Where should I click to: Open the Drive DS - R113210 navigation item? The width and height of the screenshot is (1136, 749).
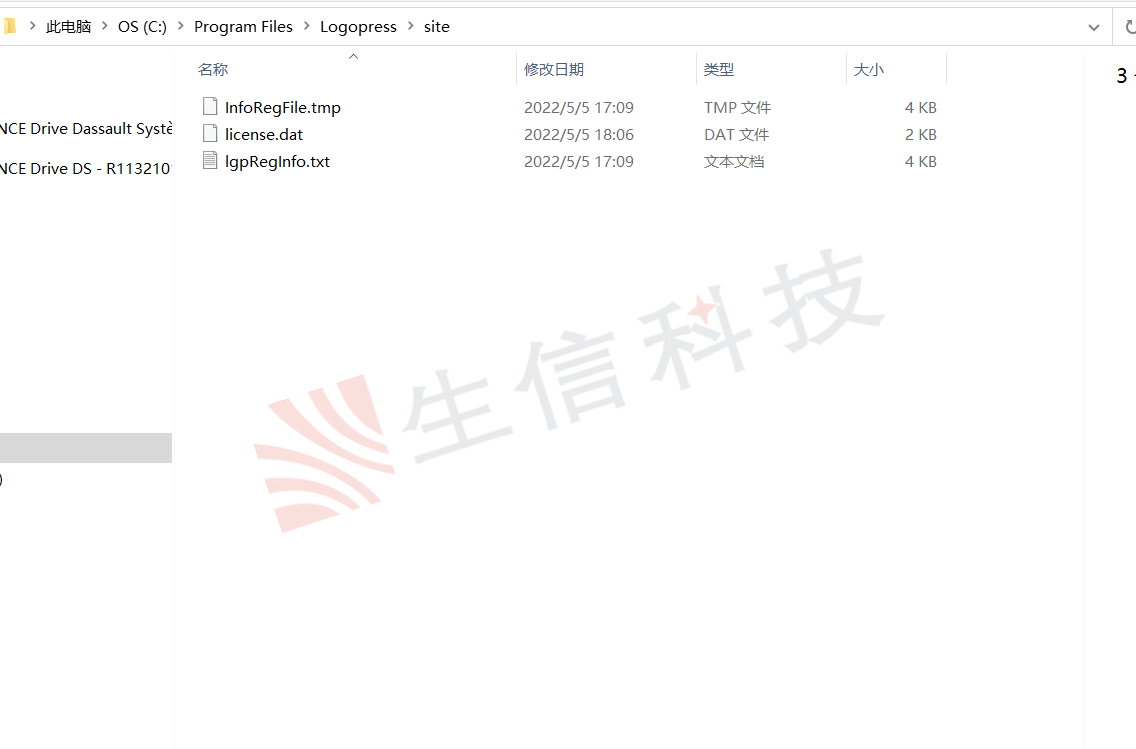pos(86,168)
